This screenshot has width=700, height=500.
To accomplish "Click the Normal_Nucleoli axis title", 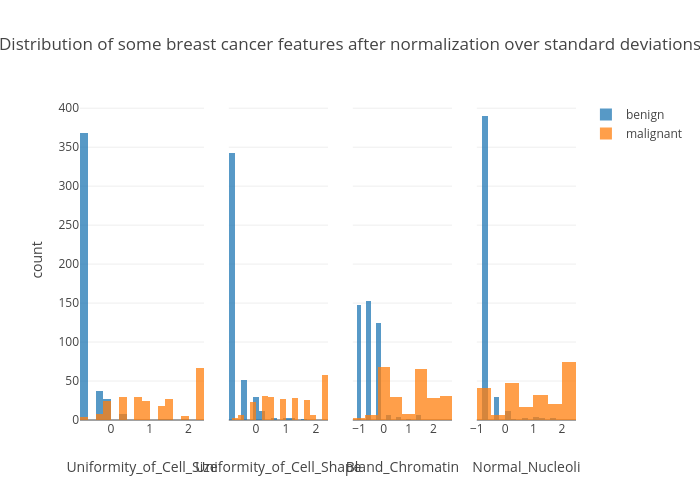I will pos(526,467).
